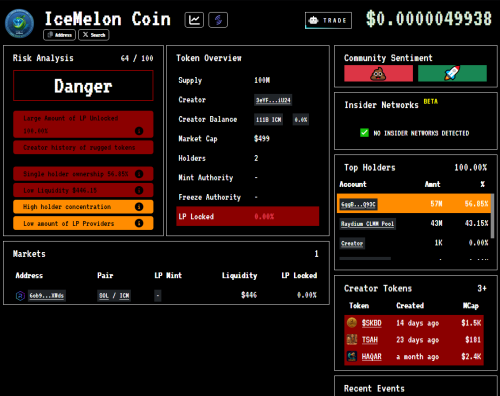
Task: Show info for Single holder ownership risk
Action: 139,174
